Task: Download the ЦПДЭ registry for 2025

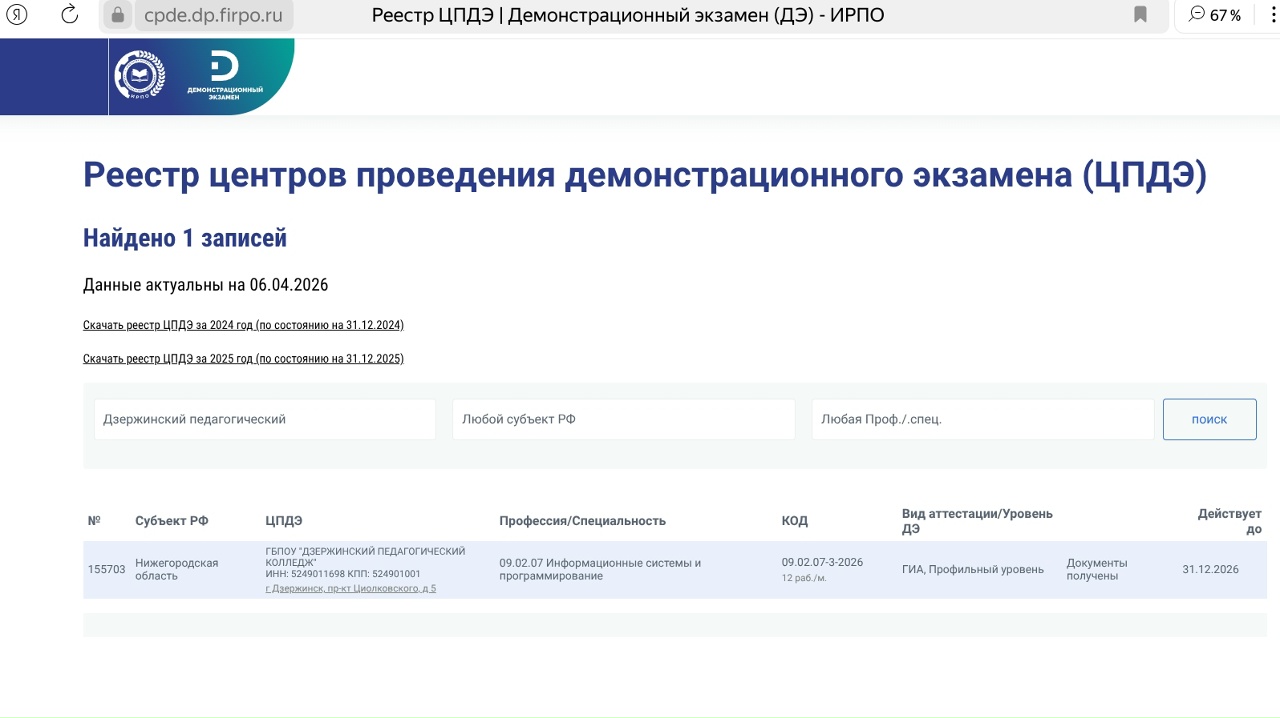Action: 243,359
